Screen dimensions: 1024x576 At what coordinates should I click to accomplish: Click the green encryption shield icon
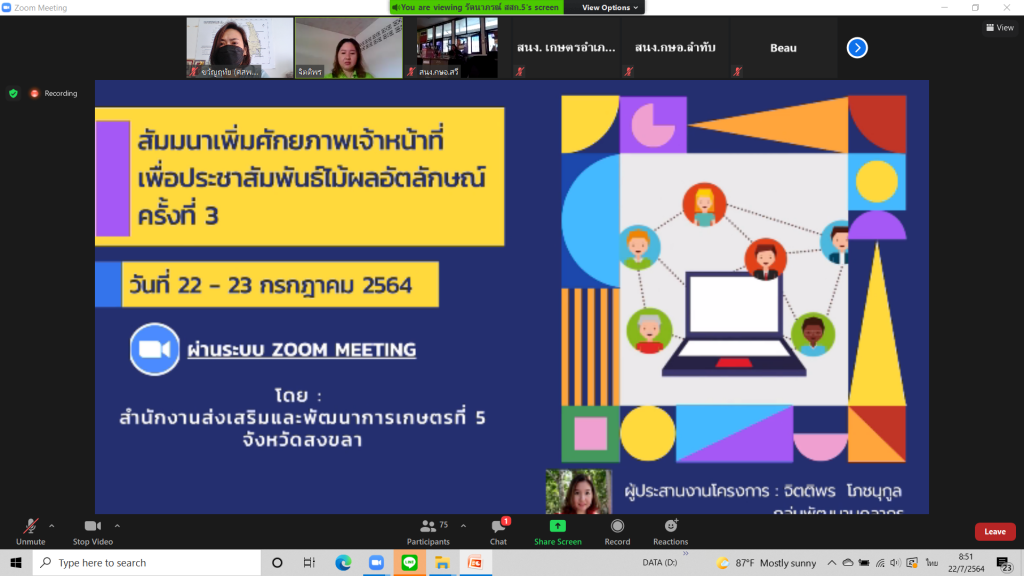pos(13,93)
